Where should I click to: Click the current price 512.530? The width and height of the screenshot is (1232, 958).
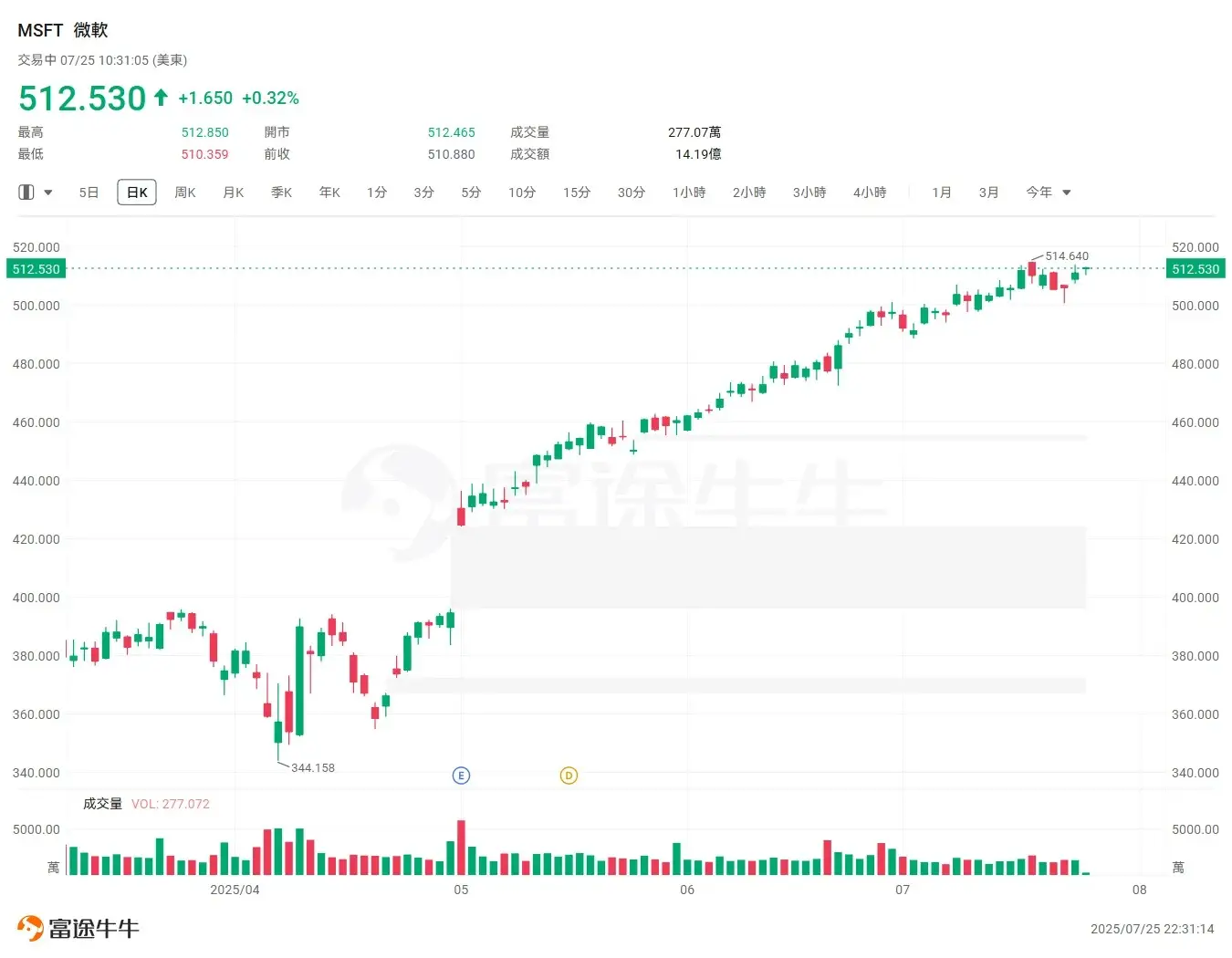pos(82,98)
